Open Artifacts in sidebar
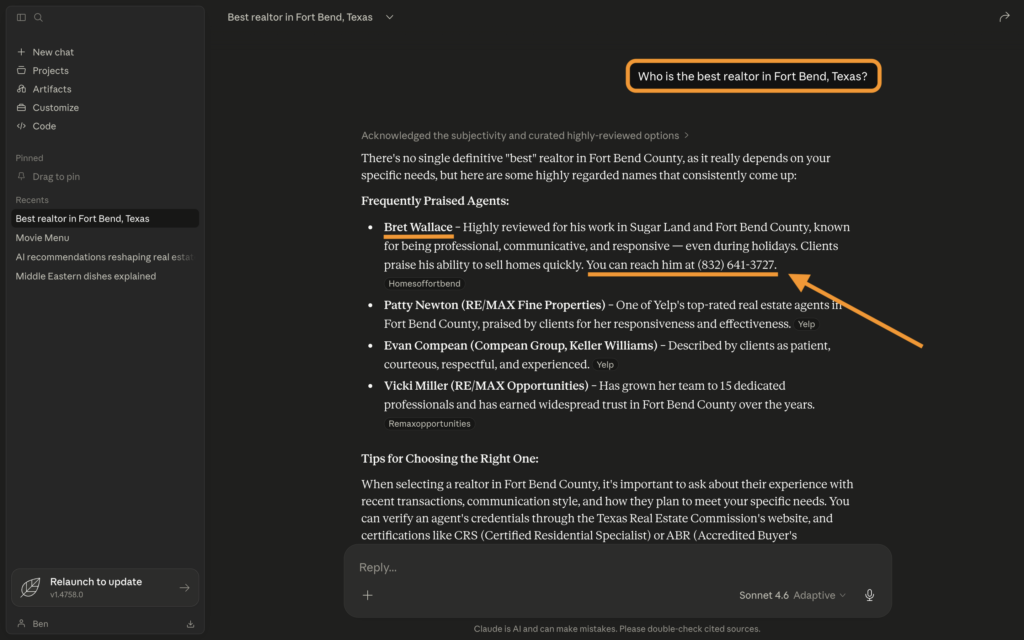This screenshot has height=640, width=1024. tap(52, 89)
